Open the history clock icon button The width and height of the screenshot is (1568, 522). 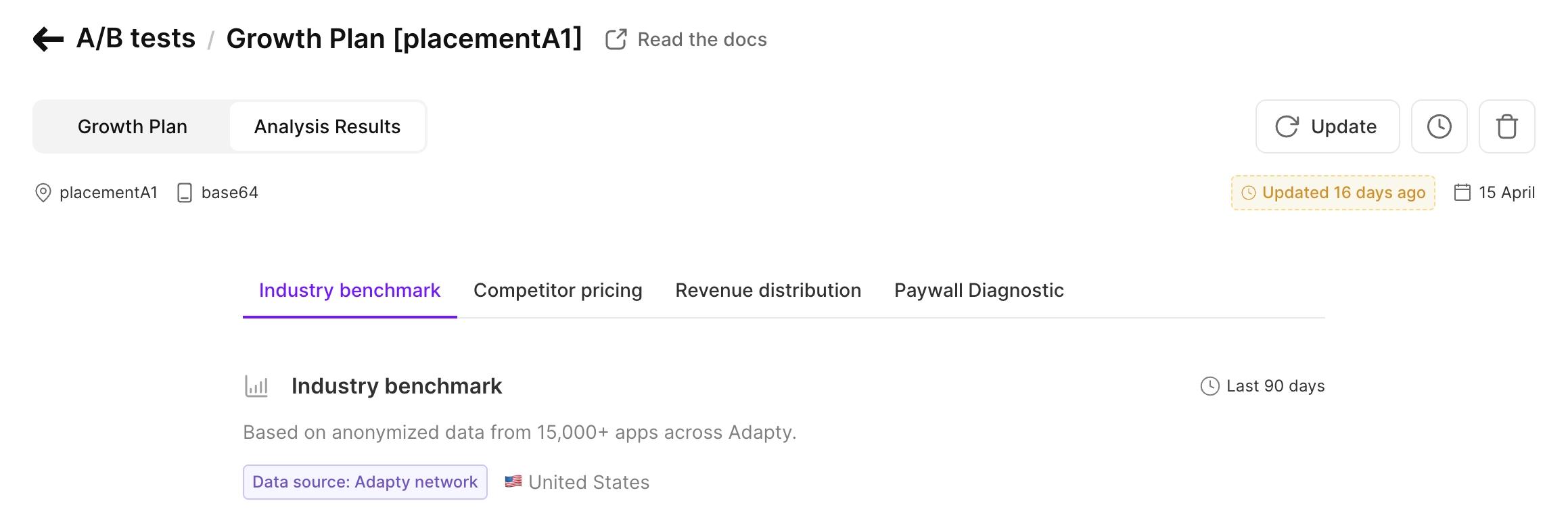pyautogui.click(x=1439, y=126)
